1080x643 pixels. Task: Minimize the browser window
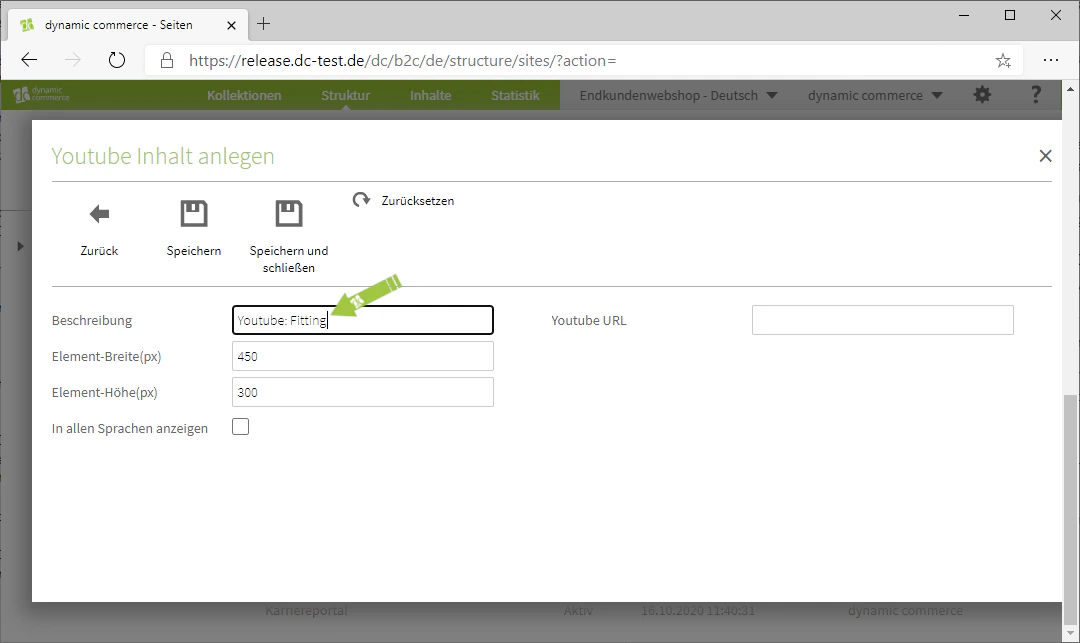click(964, 15)
